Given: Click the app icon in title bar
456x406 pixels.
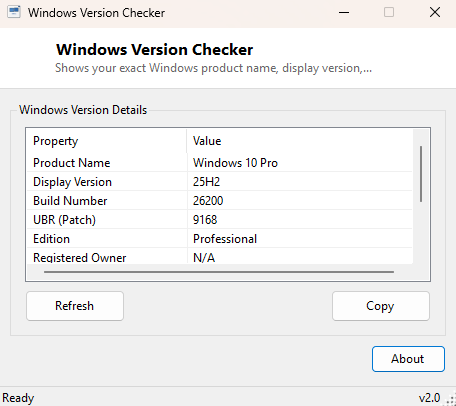Looking at the screenshot, I should [14, 12].
